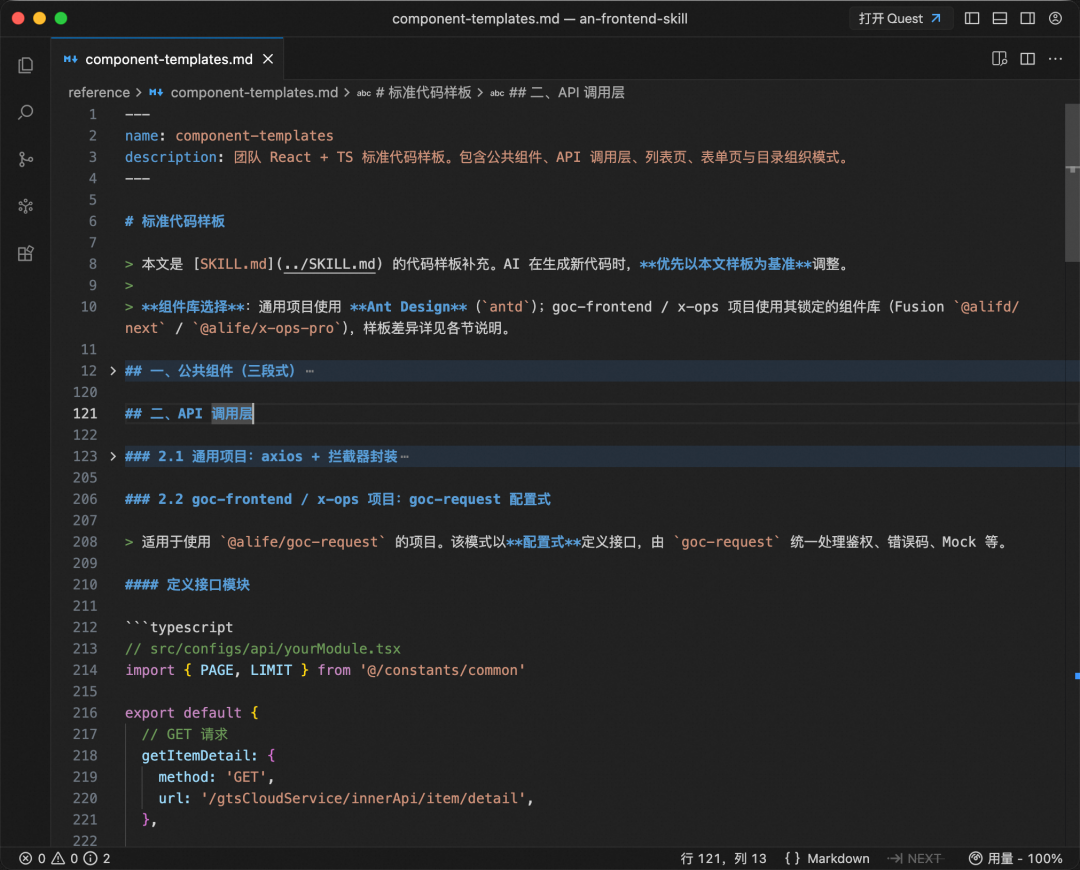
Task: Click the #### 定义接口模块 heading
Action: 187,584
